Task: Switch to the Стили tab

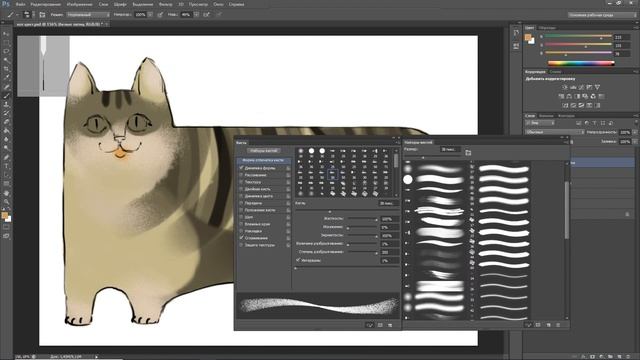Action: [x=555, y=72]
